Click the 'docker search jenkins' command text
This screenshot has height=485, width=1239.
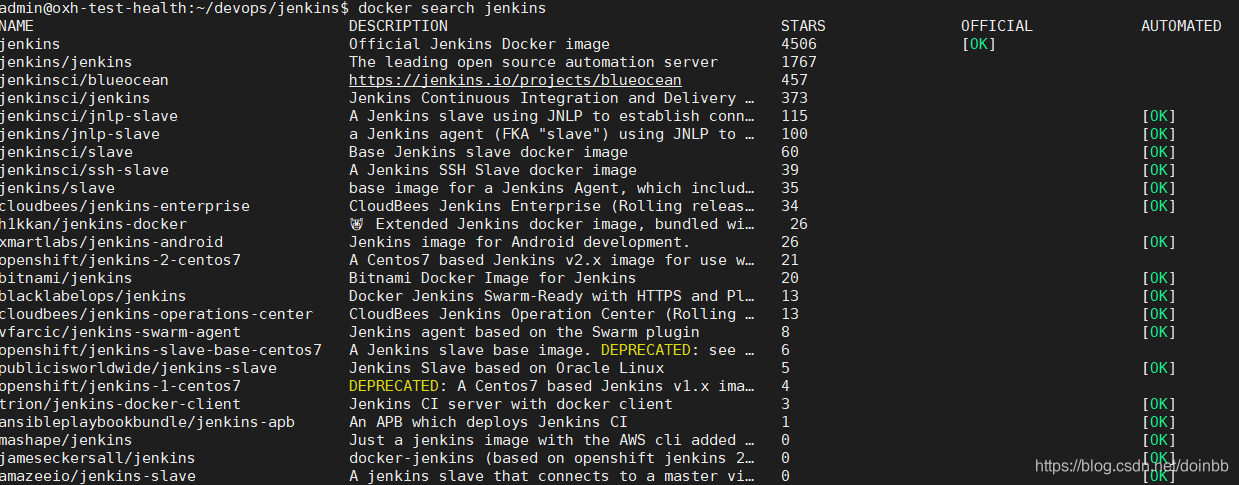click(x=452, y=8)
